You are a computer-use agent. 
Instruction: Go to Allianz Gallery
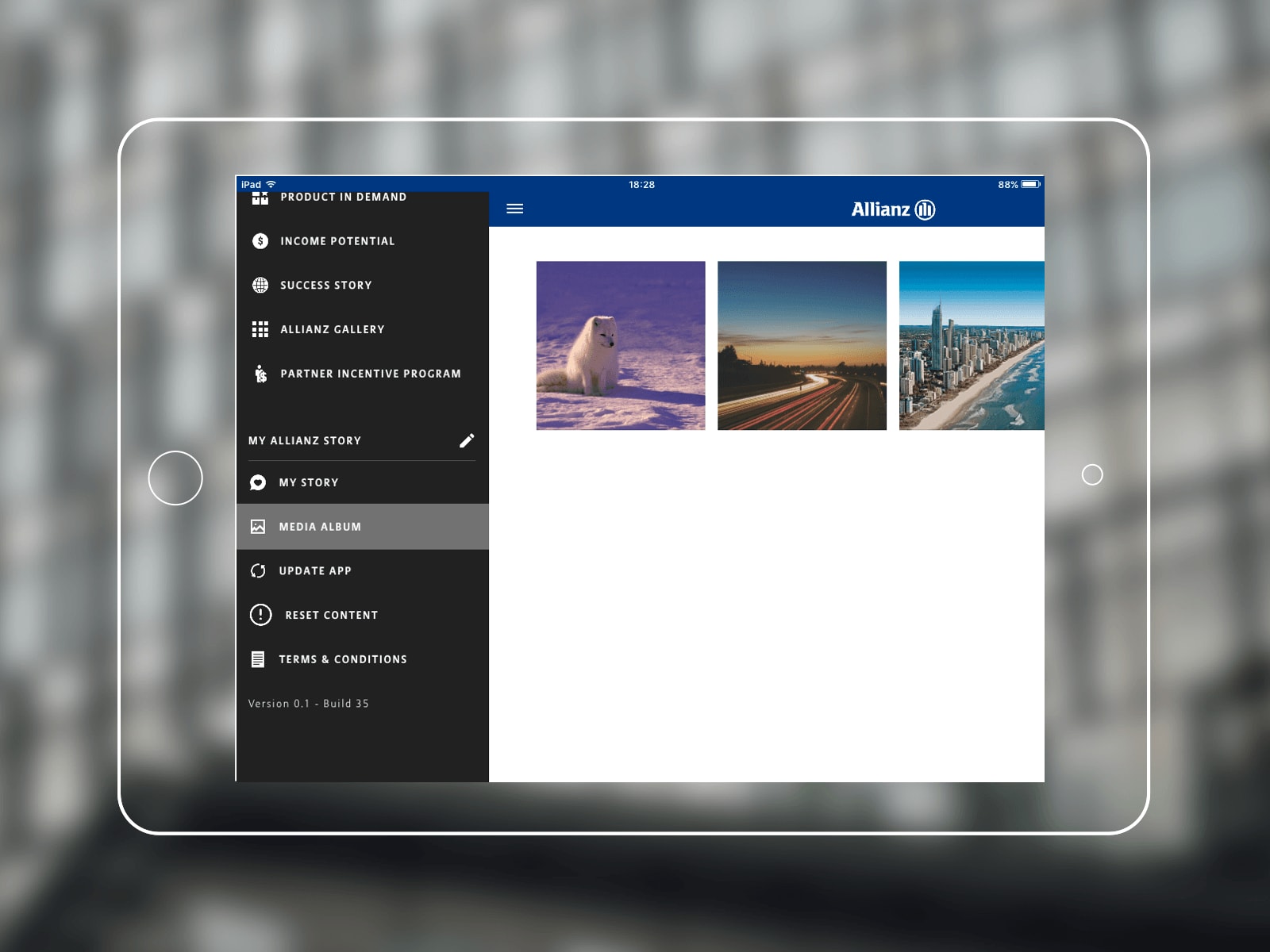click(x=362, y=329)
